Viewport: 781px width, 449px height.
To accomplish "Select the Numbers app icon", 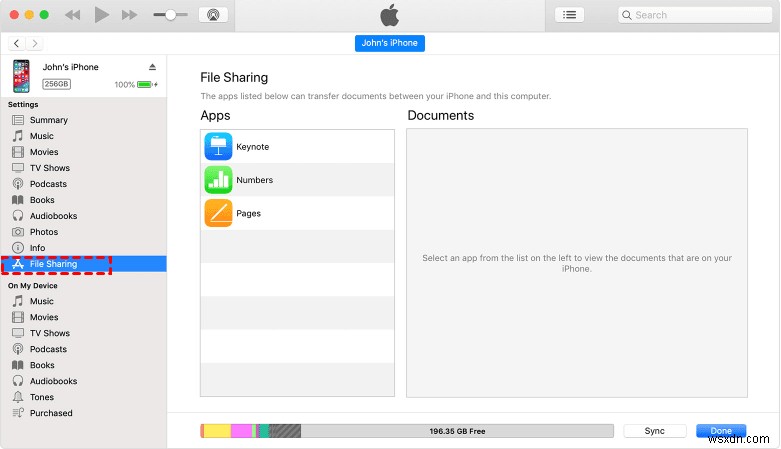I will click(x=218, y=180).
